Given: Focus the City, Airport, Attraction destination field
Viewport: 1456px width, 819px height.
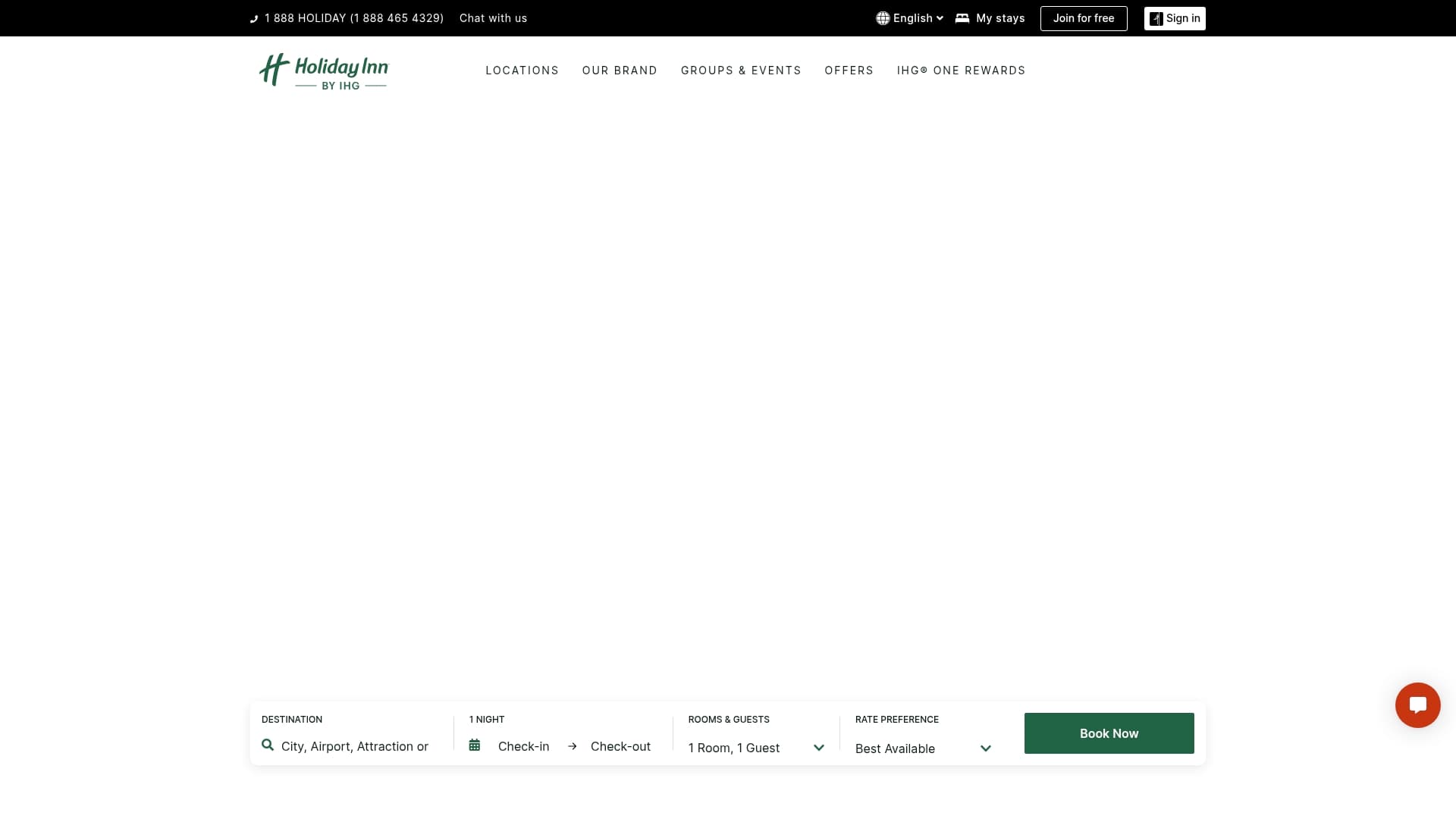Looking at the screenshot, I should [355, 746].
